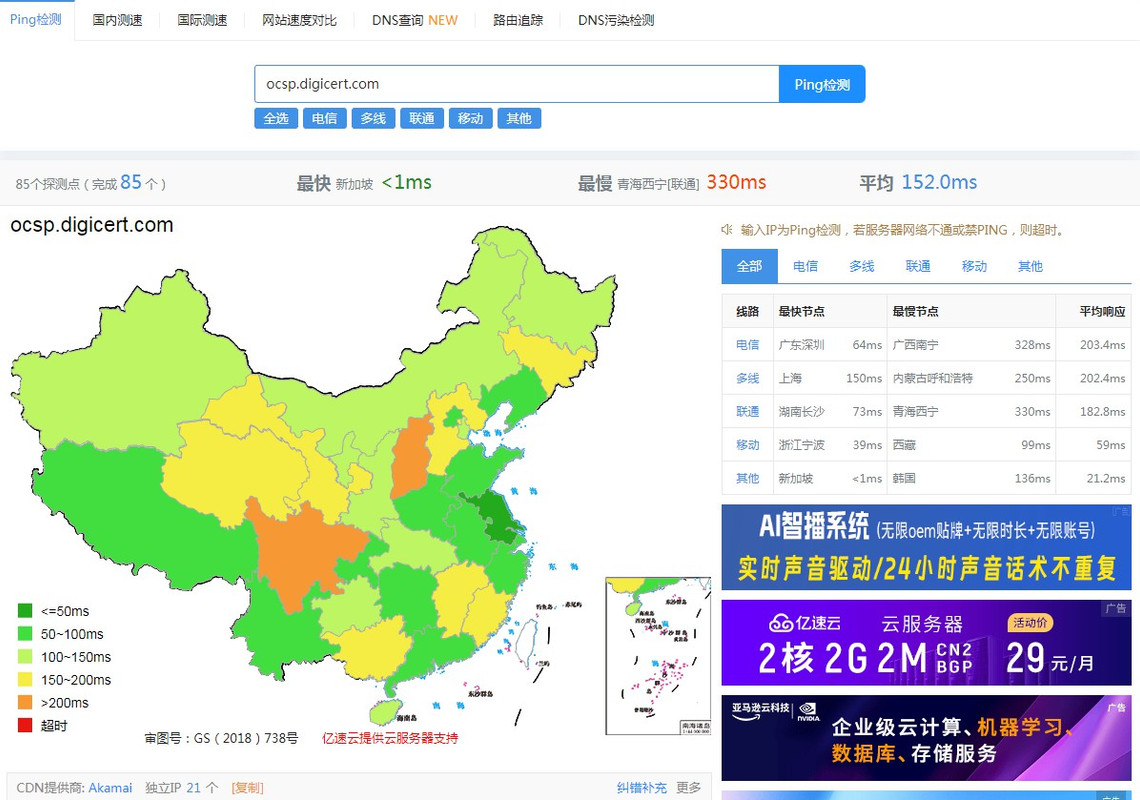
Task: Click the 更多 link
Action: click(x=689, y=788)
